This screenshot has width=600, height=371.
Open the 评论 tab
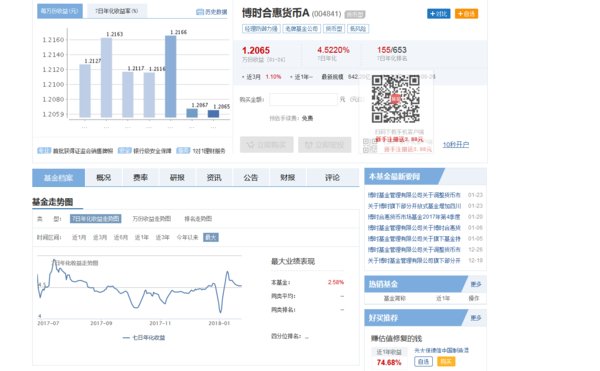pyautogui.click(x=333, y=178)
